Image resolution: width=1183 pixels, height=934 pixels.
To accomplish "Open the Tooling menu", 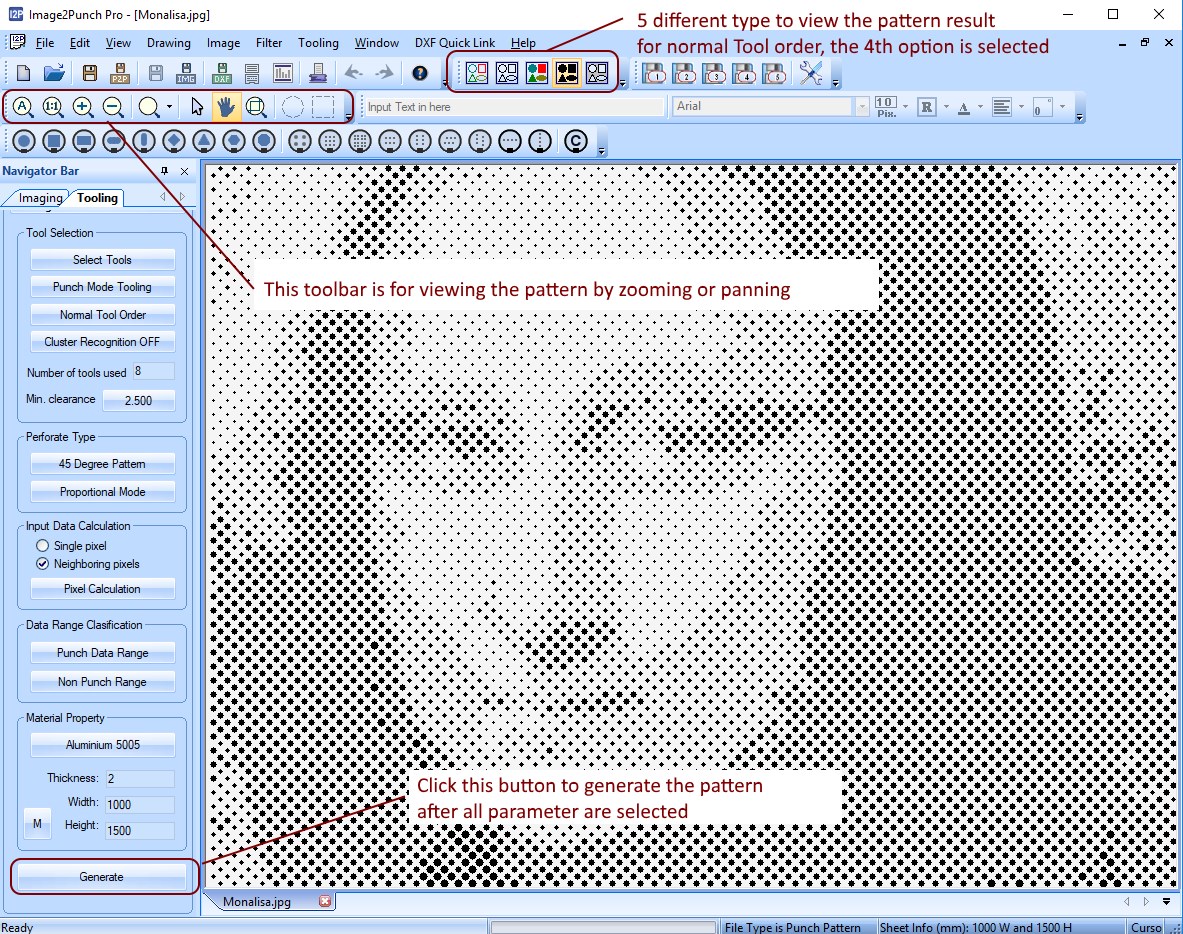I will tap(318, 43).
